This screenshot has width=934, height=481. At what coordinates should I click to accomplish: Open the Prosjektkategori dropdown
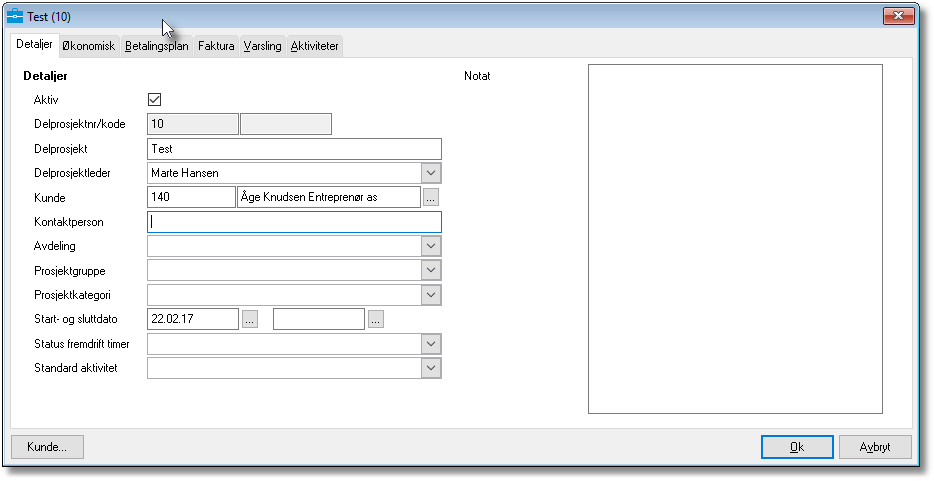(x=431, y=295)
